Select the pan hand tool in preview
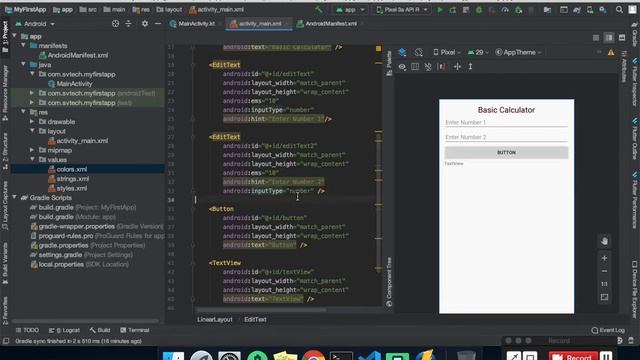Screen dimensions: 640x360 click(604, 241)
